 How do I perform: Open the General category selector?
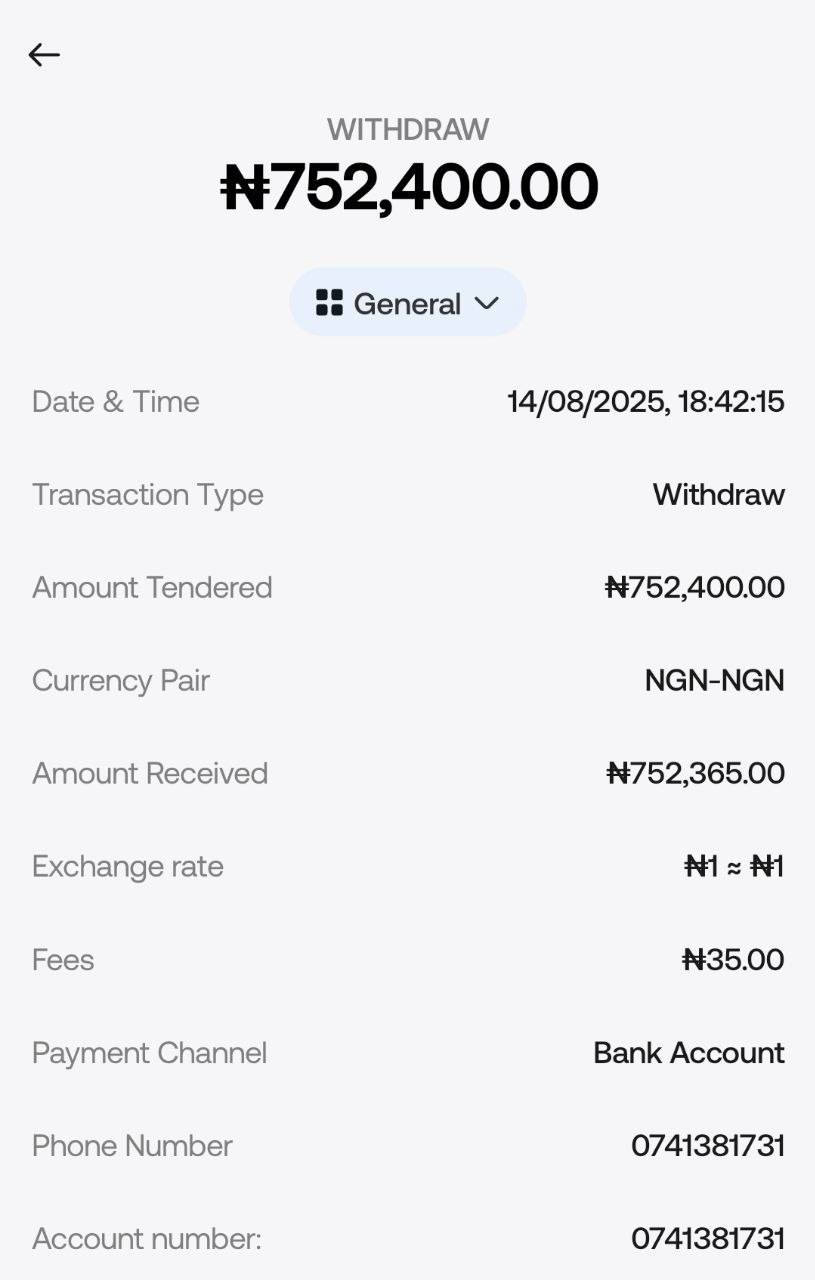(x=408, y=302)
